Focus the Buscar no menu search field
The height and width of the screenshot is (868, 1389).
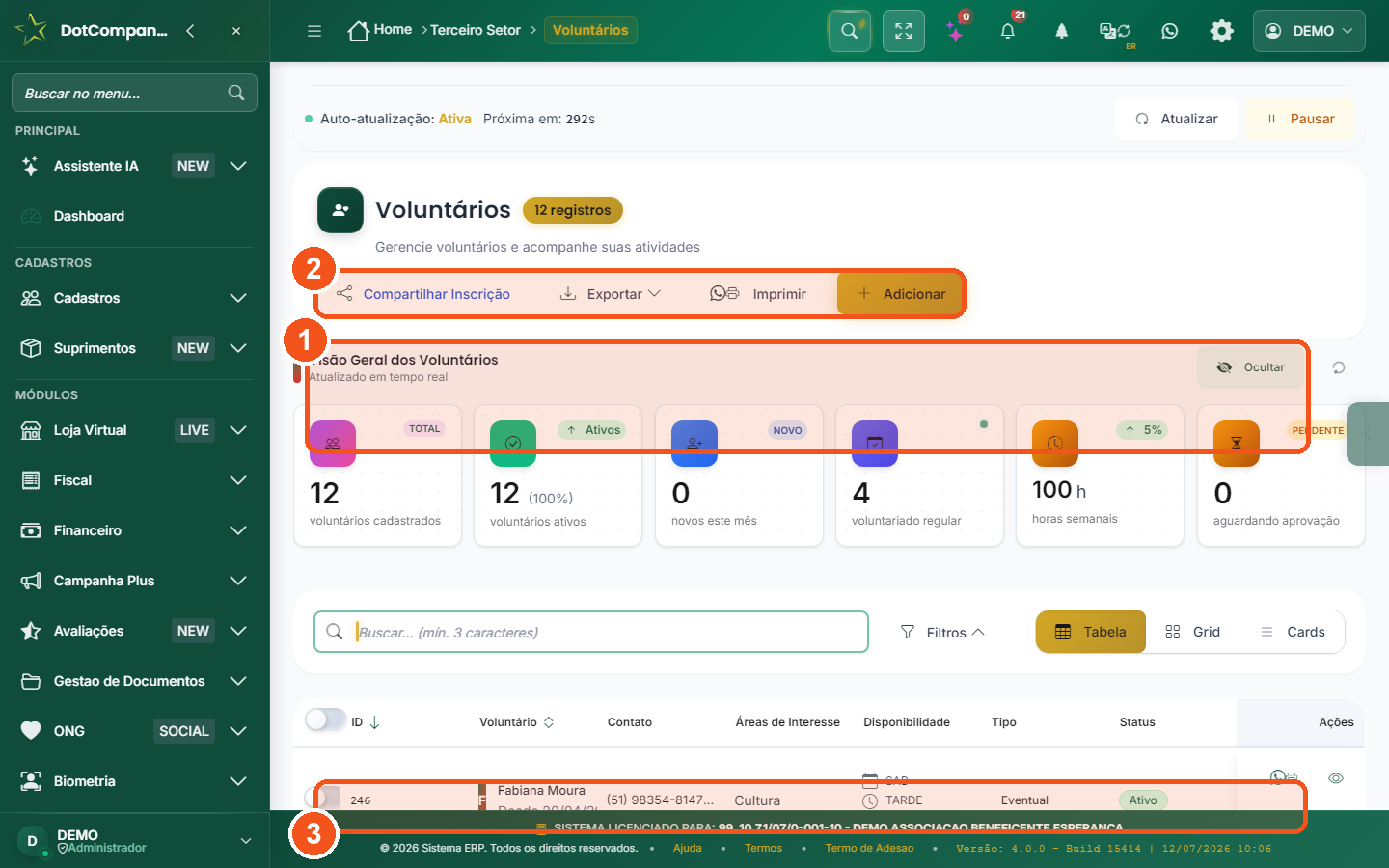(134, 93)
